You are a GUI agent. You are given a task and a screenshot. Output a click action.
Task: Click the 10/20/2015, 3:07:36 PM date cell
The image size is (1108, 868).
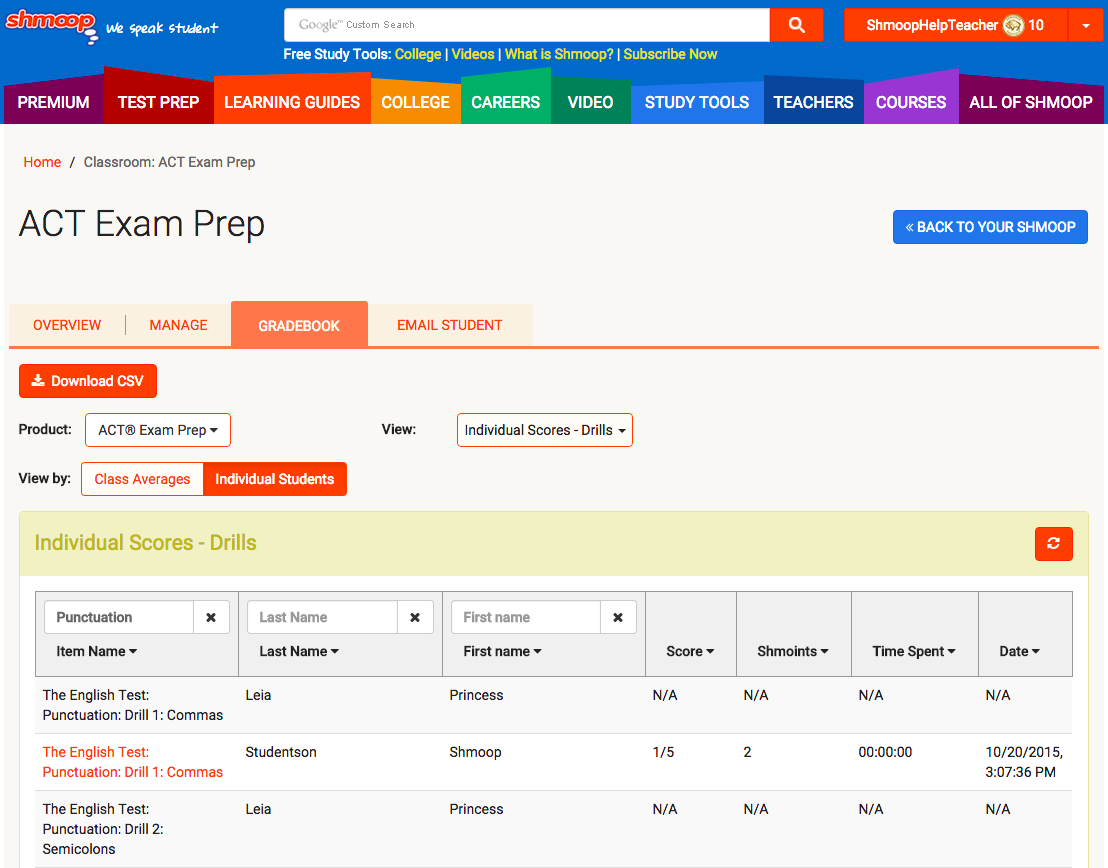[x=1024, y=762]
